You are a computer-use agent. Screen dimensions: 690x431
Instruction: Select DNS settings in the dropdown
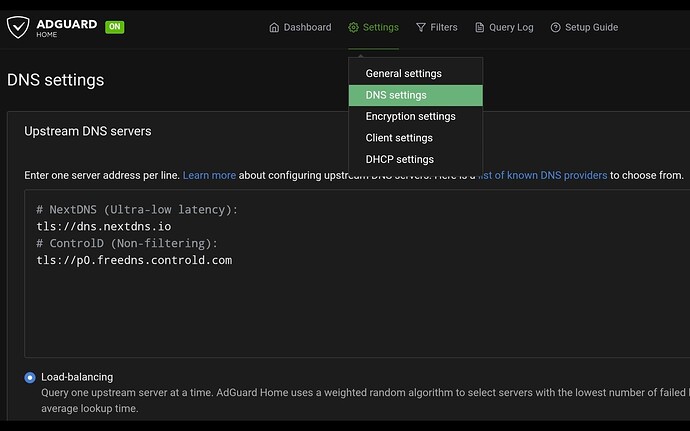click(396, 95)
